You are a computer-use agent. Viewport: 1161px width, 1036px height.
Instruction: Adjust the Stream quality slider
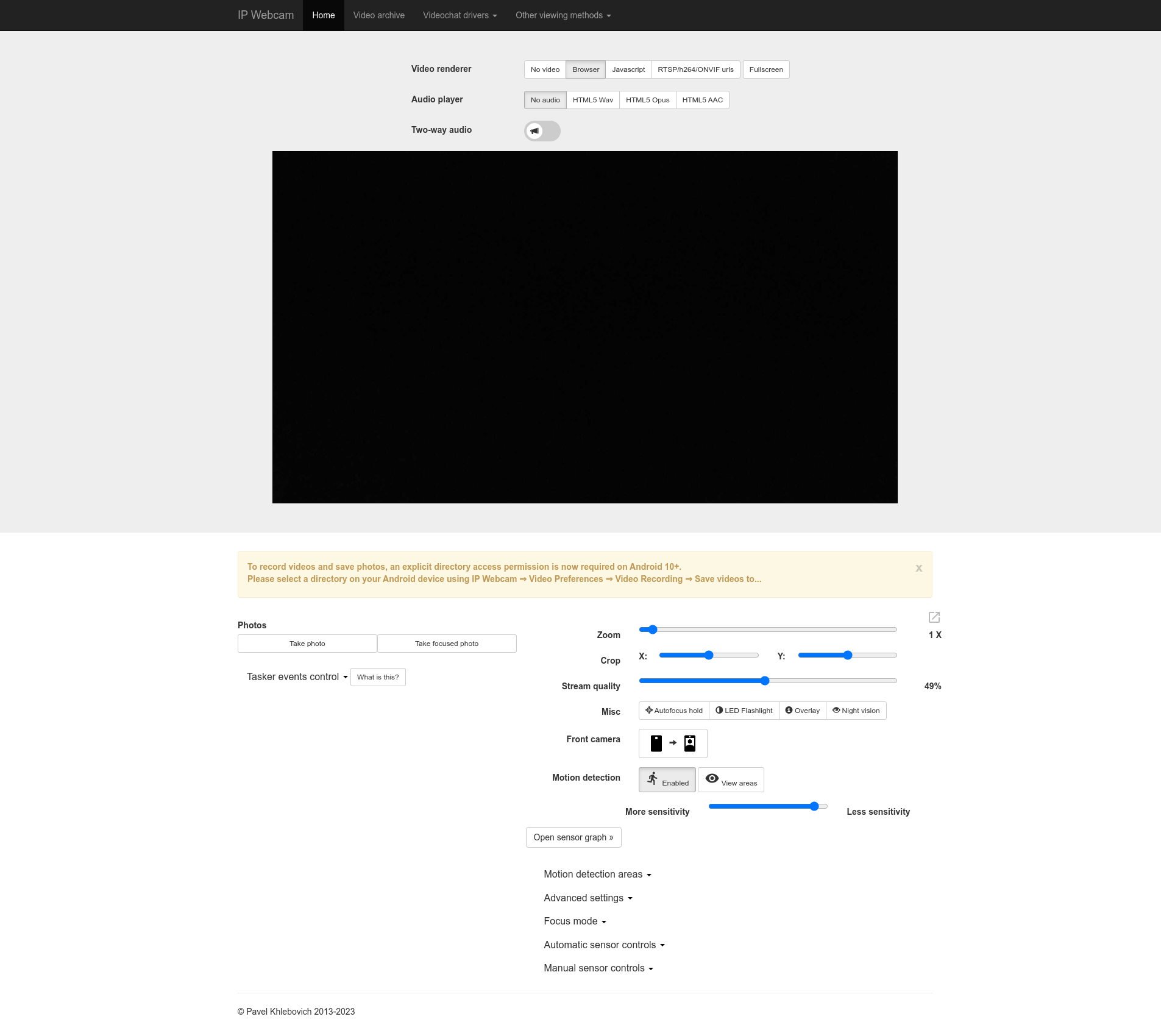click(x=766, y=681)
